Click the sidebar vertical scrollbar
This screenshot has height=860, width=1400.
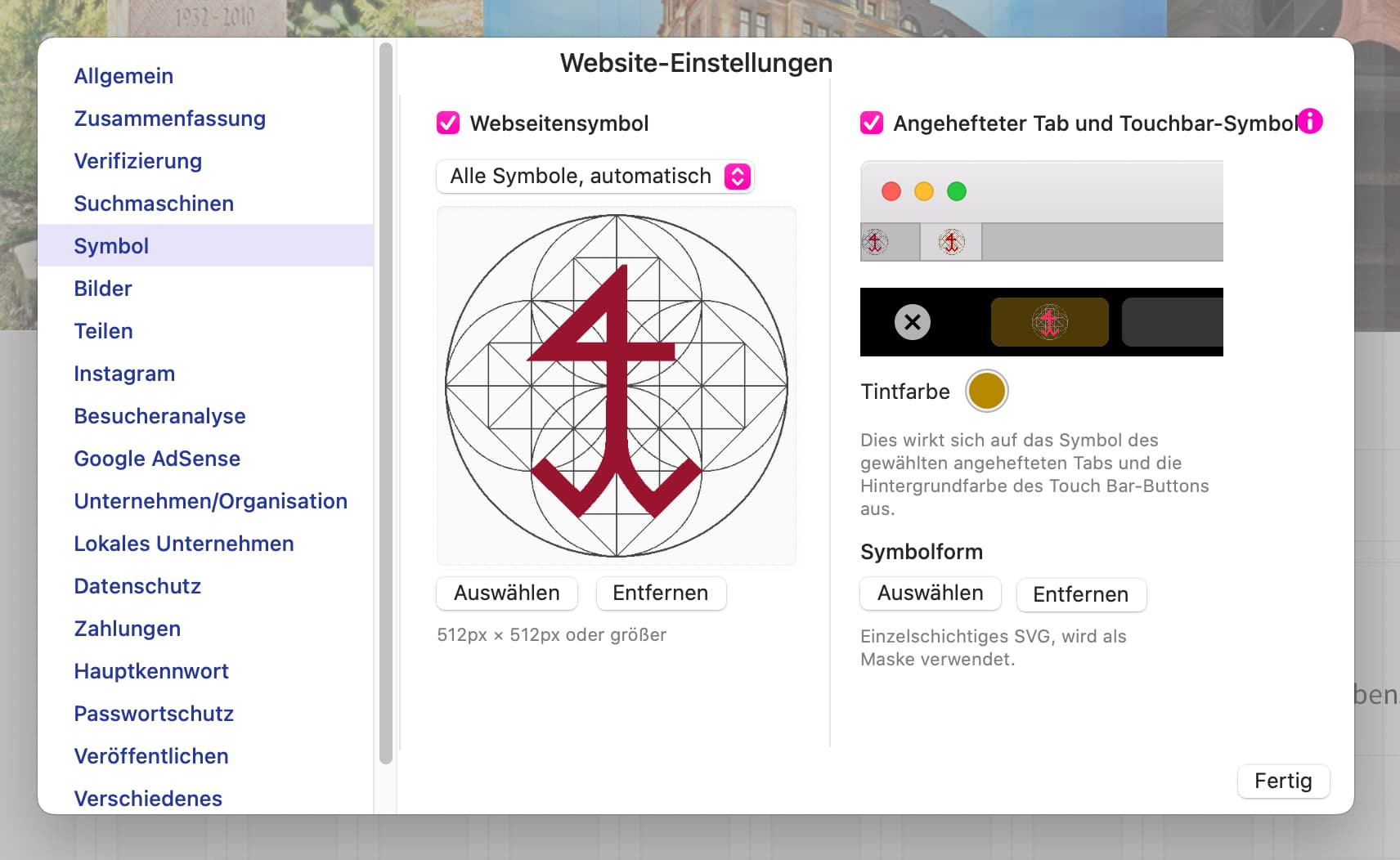(x=386, y=404)
